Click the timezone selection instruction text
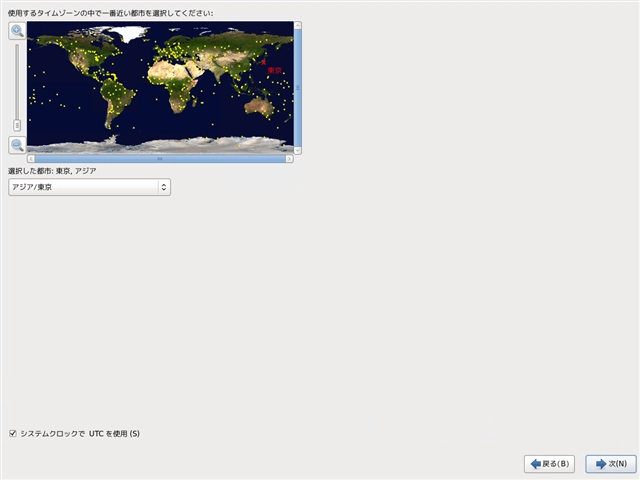Image resolution: width=640 pixels, height=480 pixels. click(110, 13)
